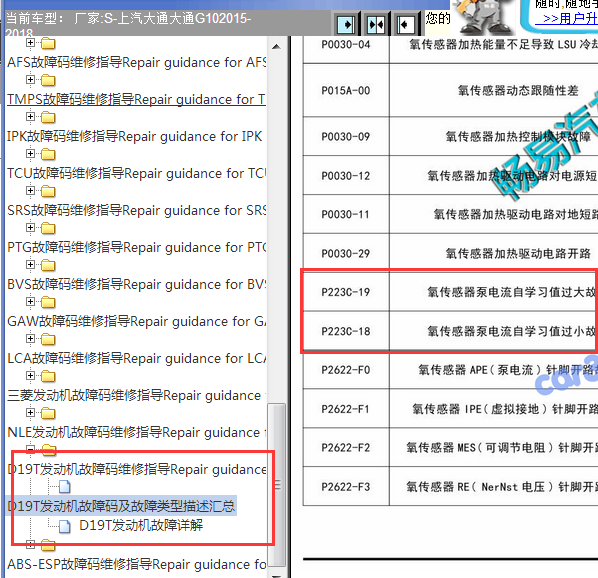Viewport: 598px width, 578px height.
Task: Click fault code cell P223C-19
Action: (x=346, y=292)
